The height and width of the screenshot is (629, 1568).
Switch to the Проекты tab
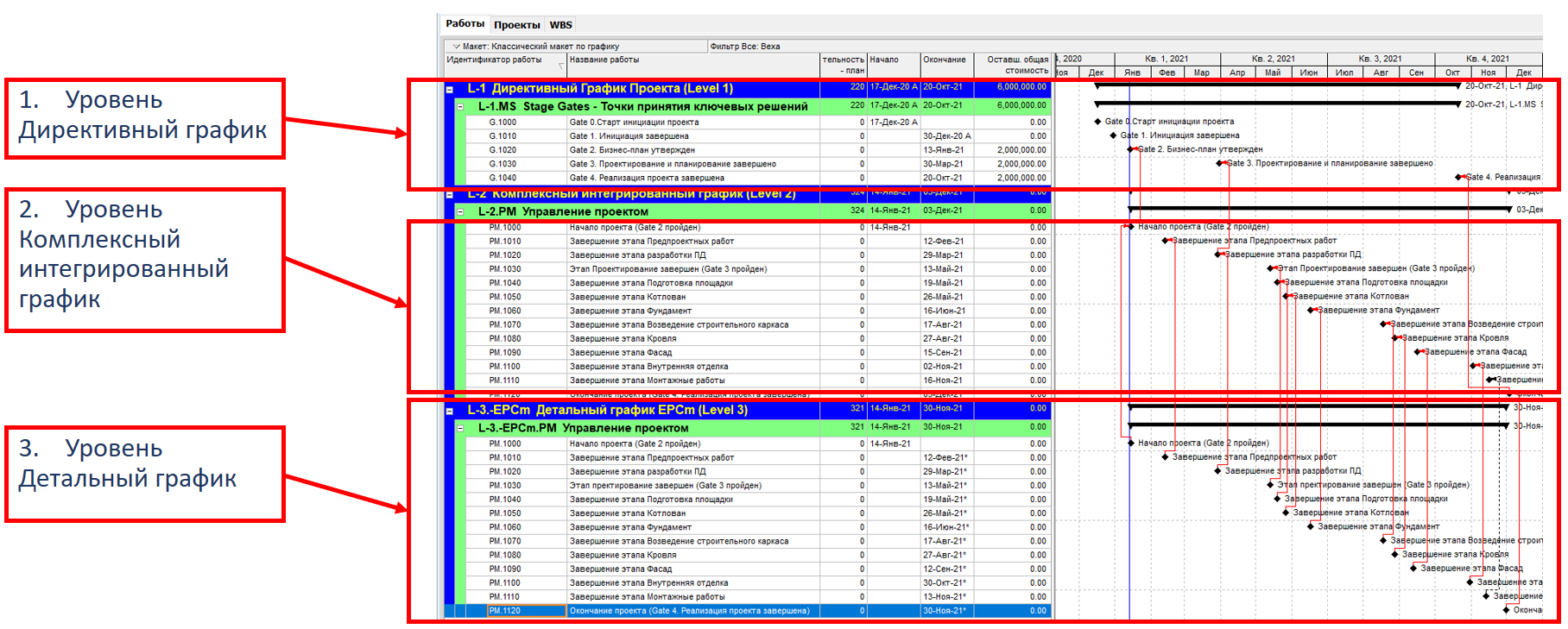point(516,25)
